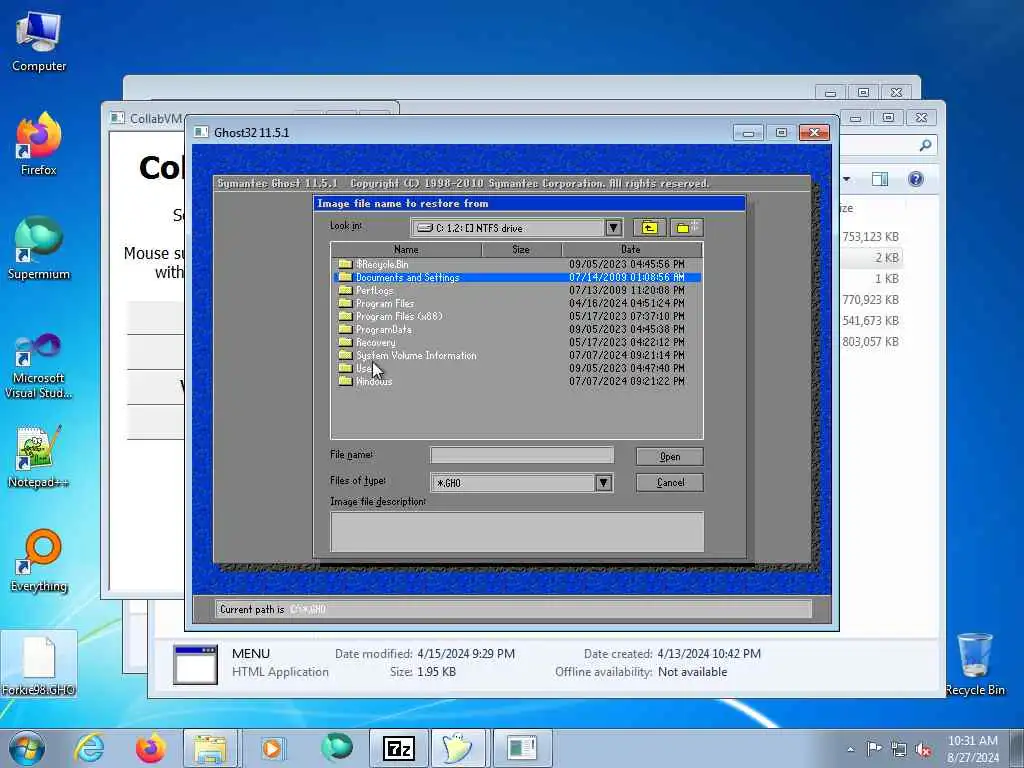Sort file list by Name column

(406, 249)
